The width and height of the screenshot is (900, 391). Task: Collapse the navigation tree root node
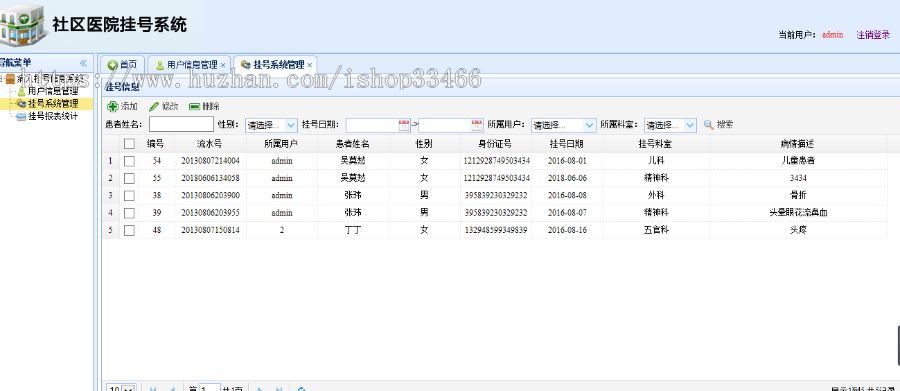[x=2, y=79]
